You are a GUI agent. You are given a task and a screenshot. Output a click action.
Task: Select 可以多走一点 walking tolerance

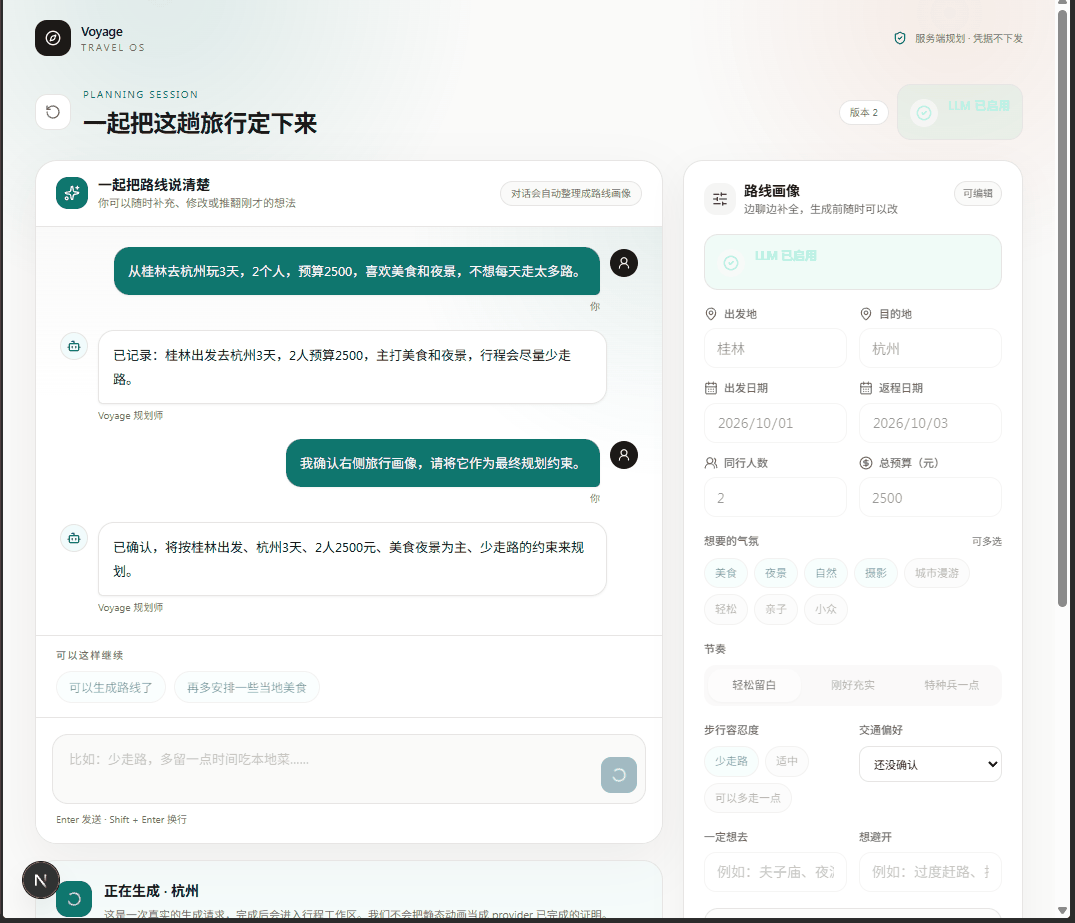pos(747,798)
